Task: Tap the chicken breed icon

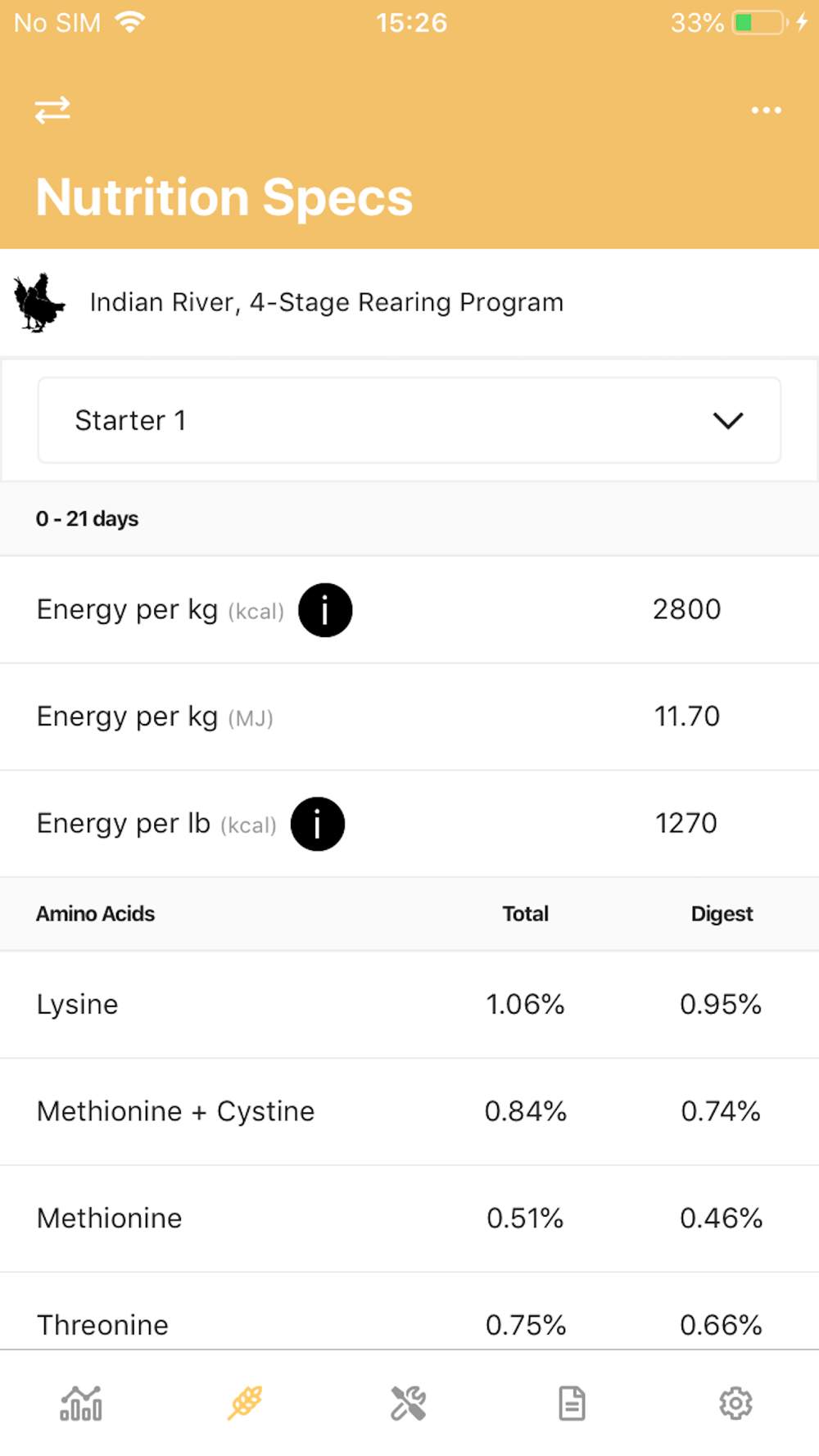Action: (x=38, y=302)
